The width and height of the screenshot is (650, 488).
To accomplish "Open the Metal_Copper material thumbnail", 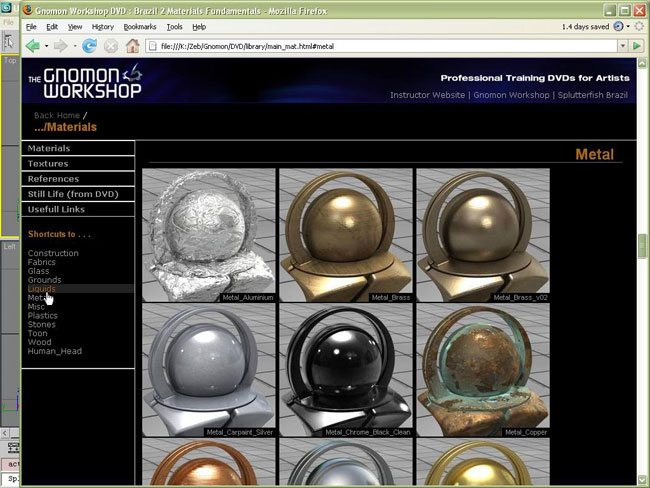I will (x=483, y=370).
